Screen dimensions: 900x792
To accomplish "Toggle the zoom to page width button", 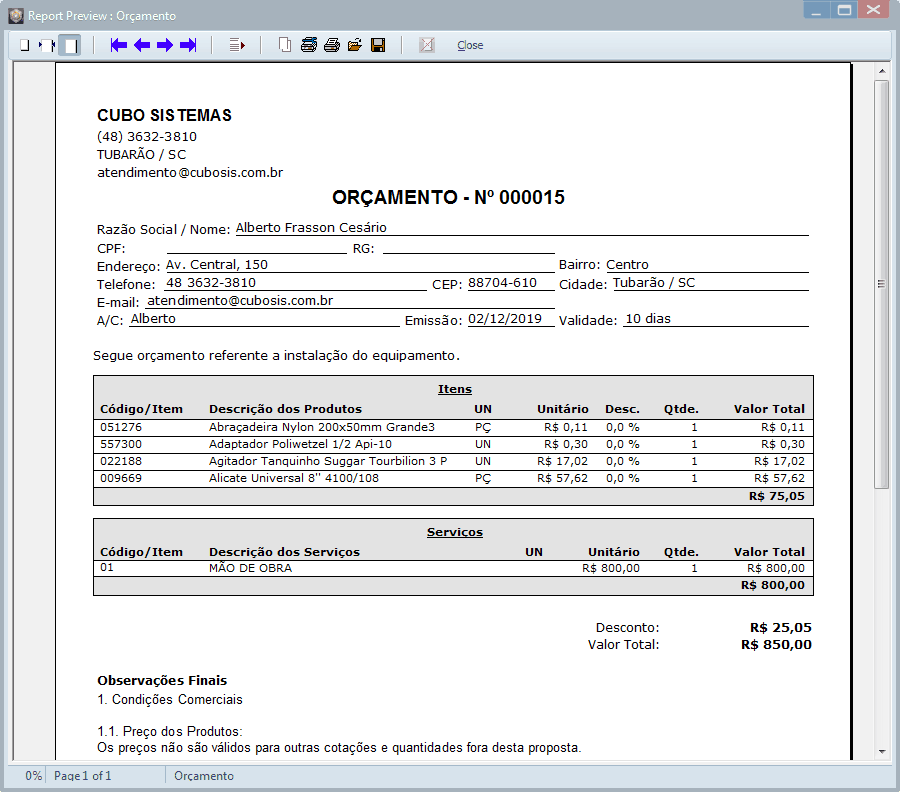I will (71, 45).
